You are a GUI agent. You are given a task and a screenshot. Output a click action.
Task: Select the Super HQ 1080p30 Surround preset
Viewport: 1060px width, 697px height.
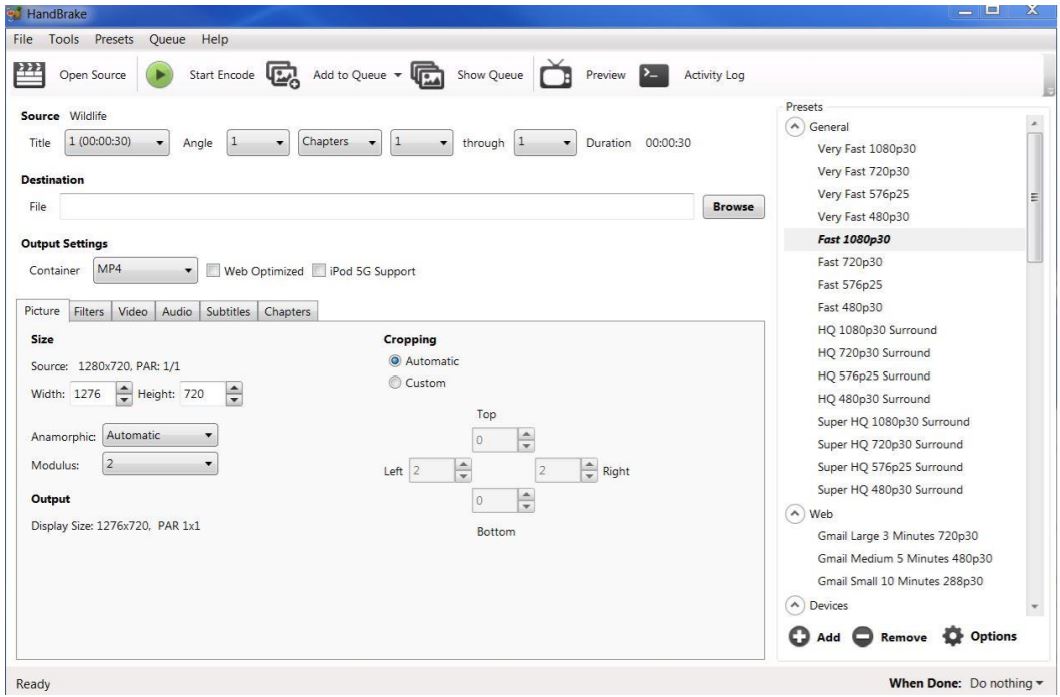893,422
